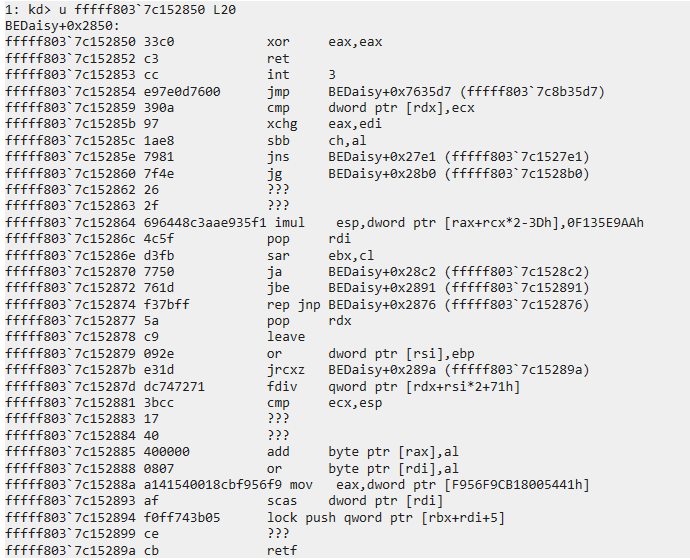Image resolution: width=690 pixels, height=560 pixels.
Task: Click the 'xchg' instruction mnemonic
Action: point(282,125)
